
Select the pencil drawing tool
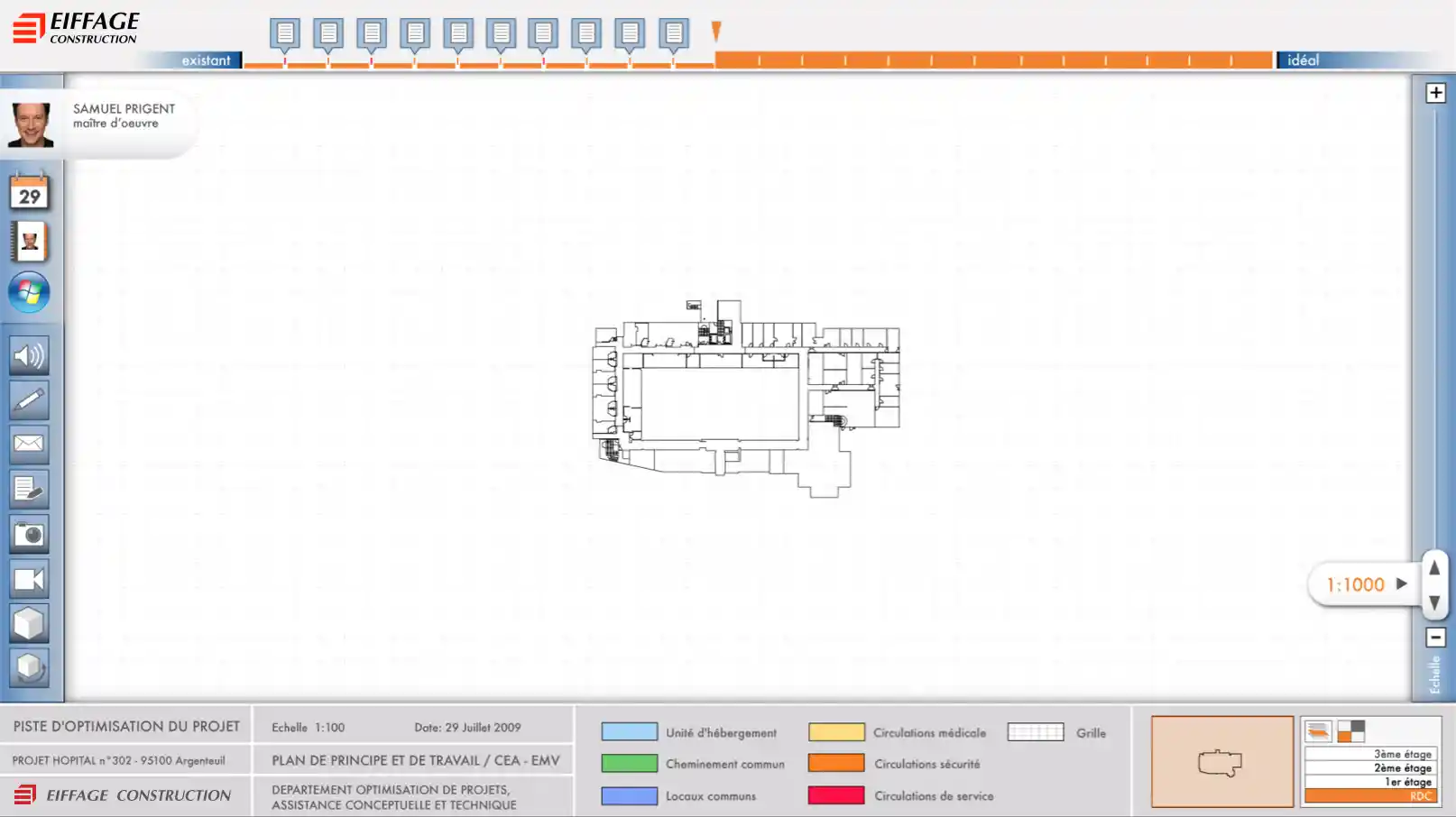[x=29, y=399]
